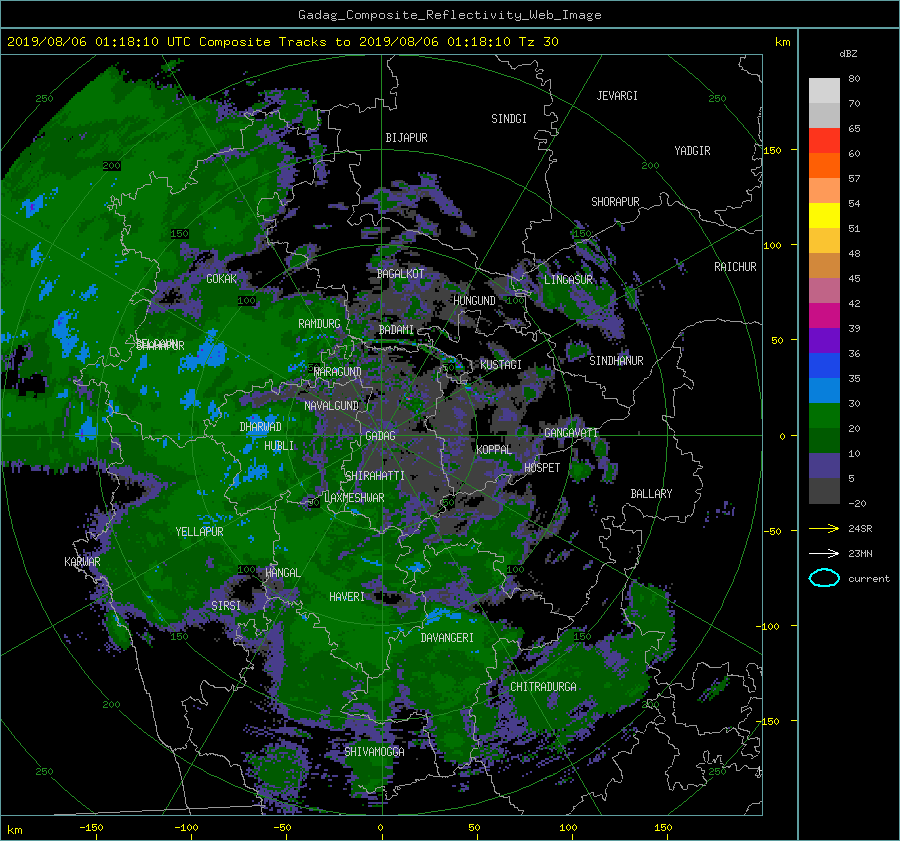Click the KUSTAGI city label

point(501,365)
